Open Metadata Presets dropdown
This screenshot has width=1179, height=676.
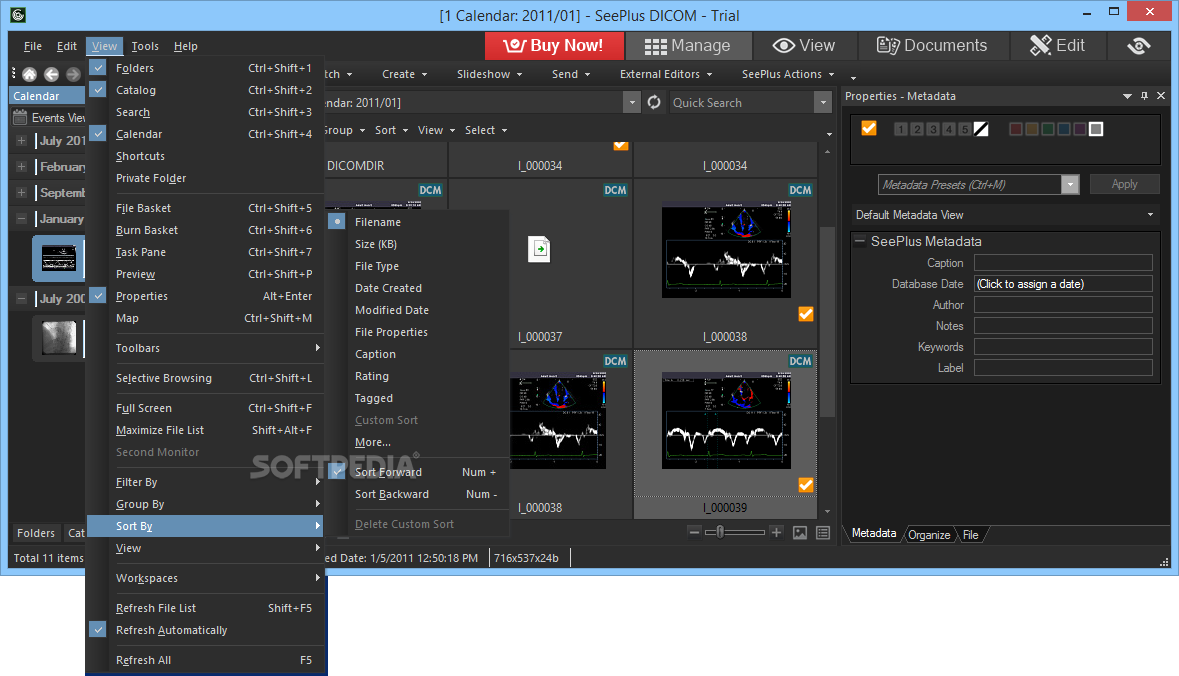pos(1070,184)
